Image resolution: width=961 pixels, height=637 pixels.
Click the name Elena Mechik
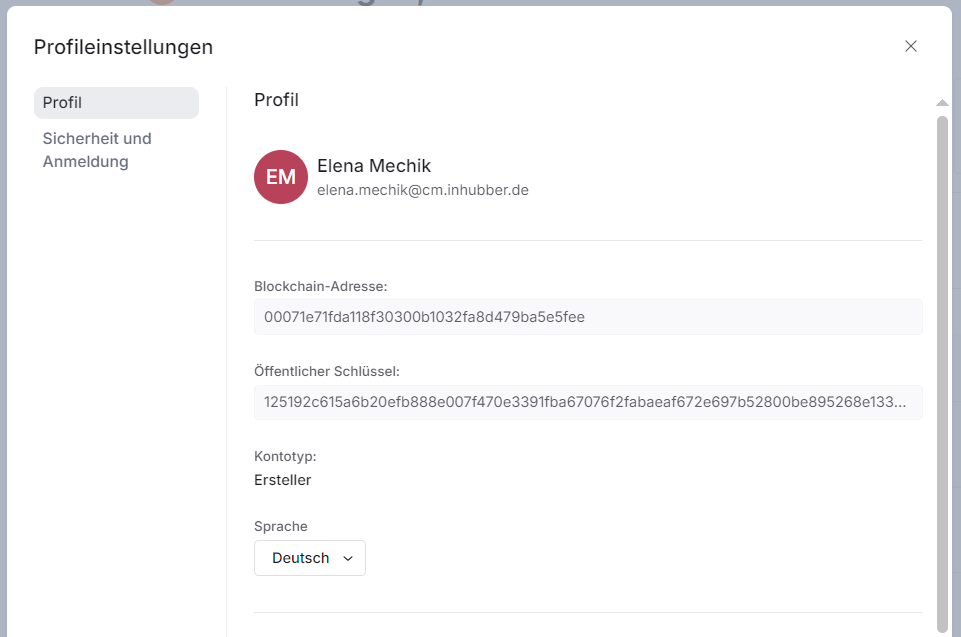click(374, 166)
